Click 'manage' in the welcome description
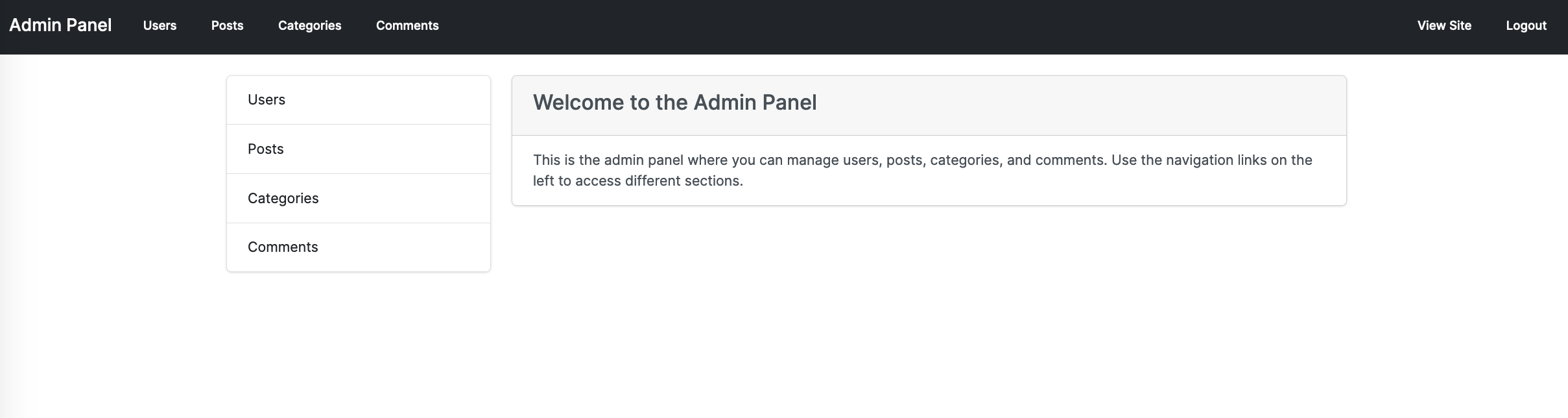Viewport: 1568px width, 418px height. click(813, 160)
